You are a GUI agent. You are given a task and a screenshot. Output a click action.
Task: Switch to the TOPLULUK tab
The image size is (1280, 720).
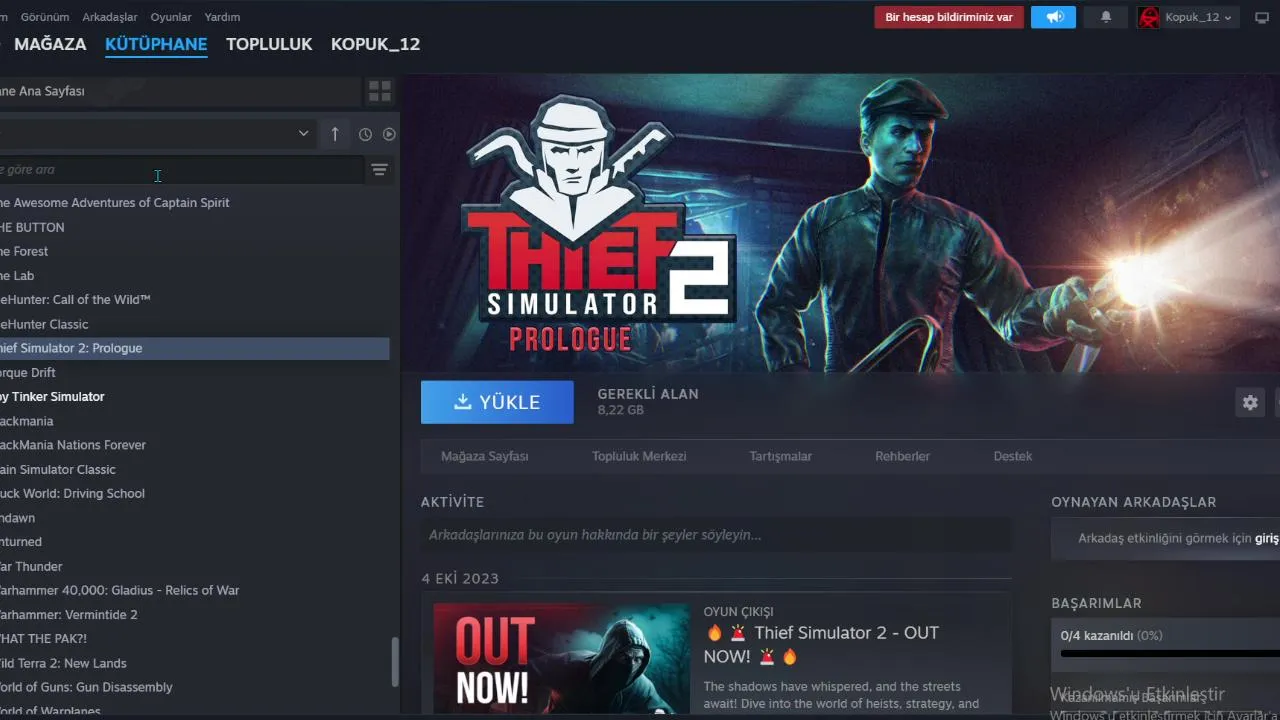[269, 44]
